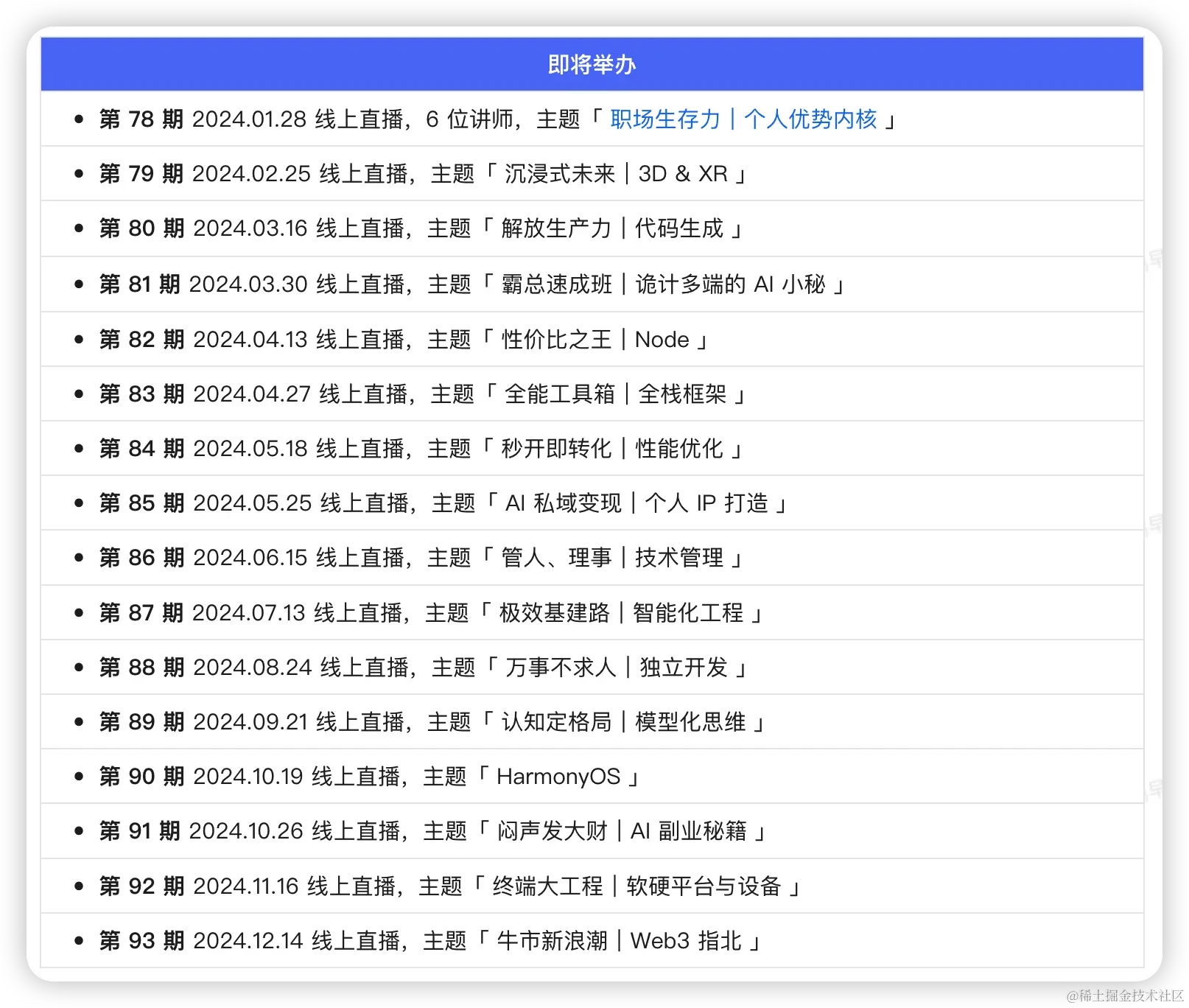Select the row 第 85 期 AI 私域变现

pos(592,503)
